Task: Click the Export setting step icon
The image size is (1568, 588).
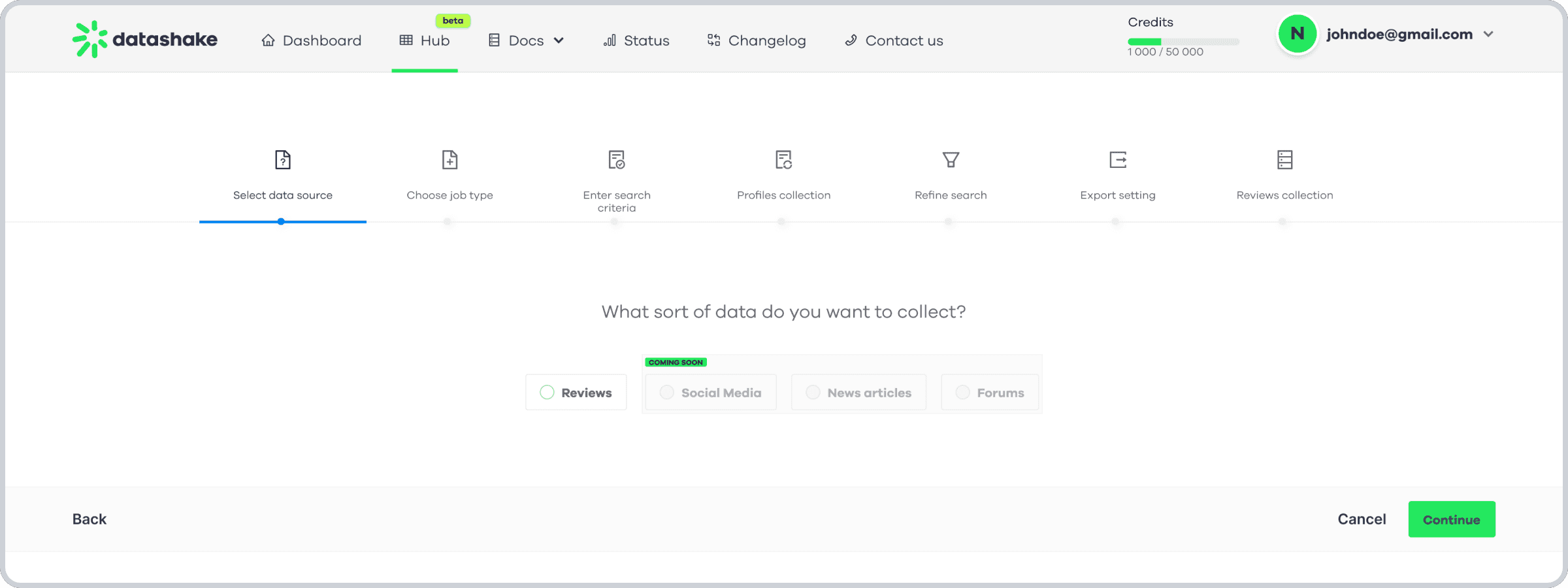Action: click(x=1118, y=160)
